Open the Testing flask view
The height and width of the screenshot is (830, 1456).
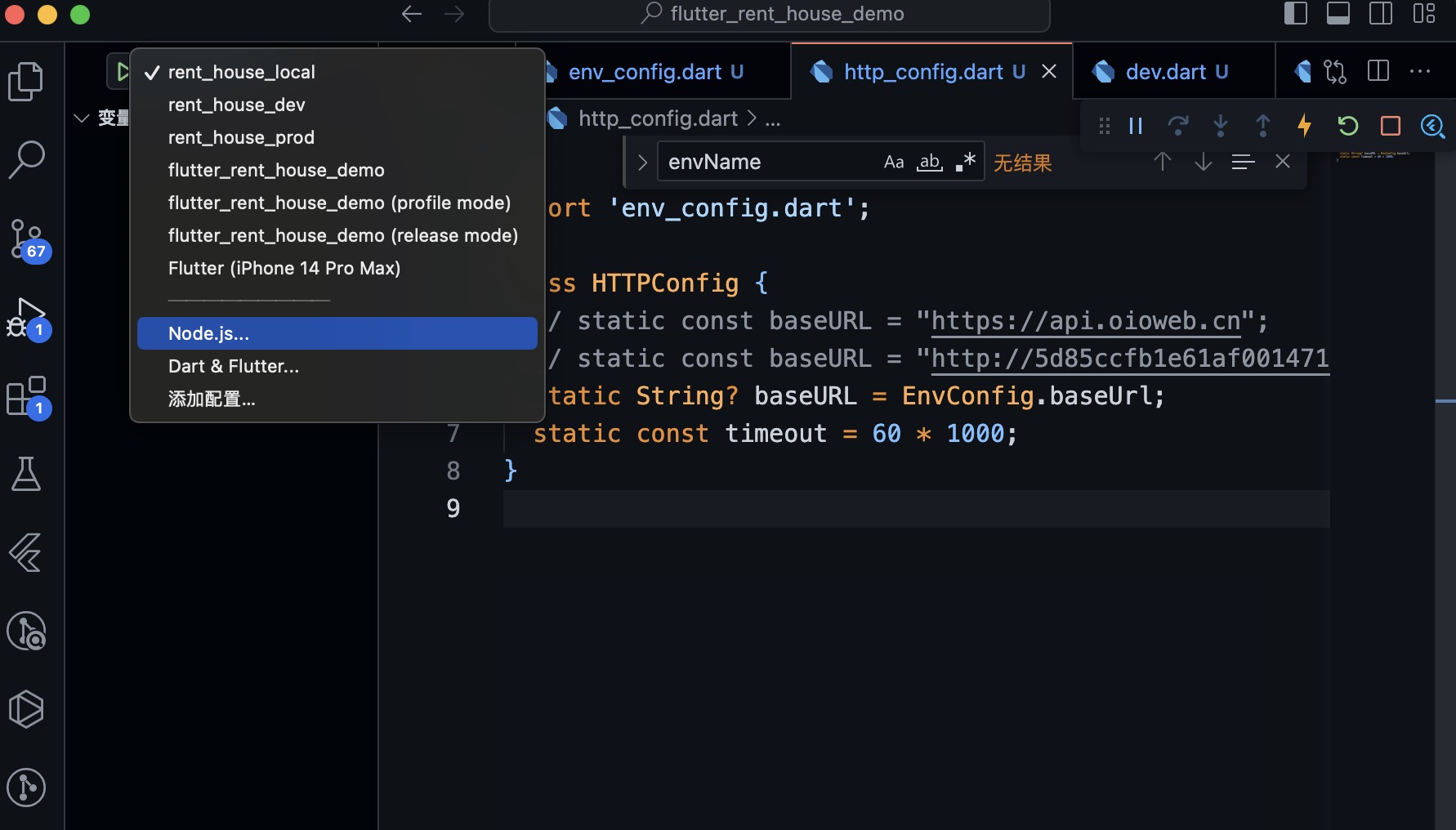coord(26,474)
